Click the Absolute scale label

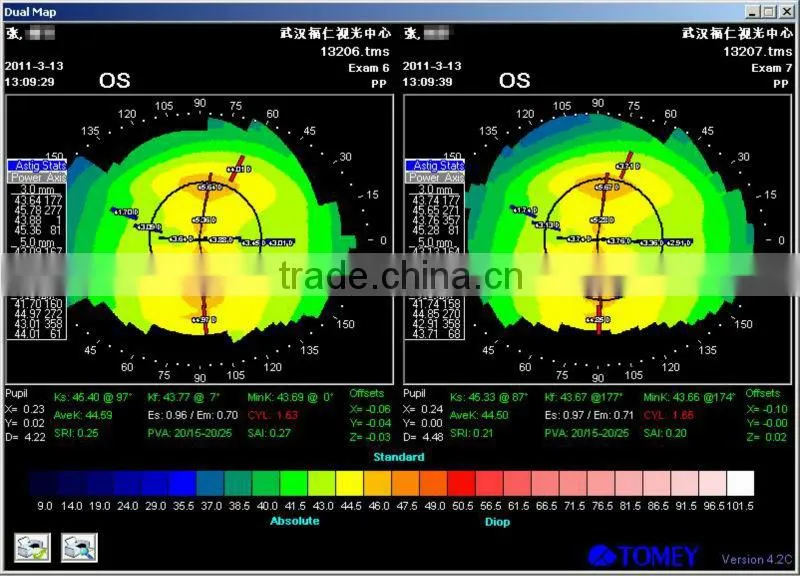[294, 521]
